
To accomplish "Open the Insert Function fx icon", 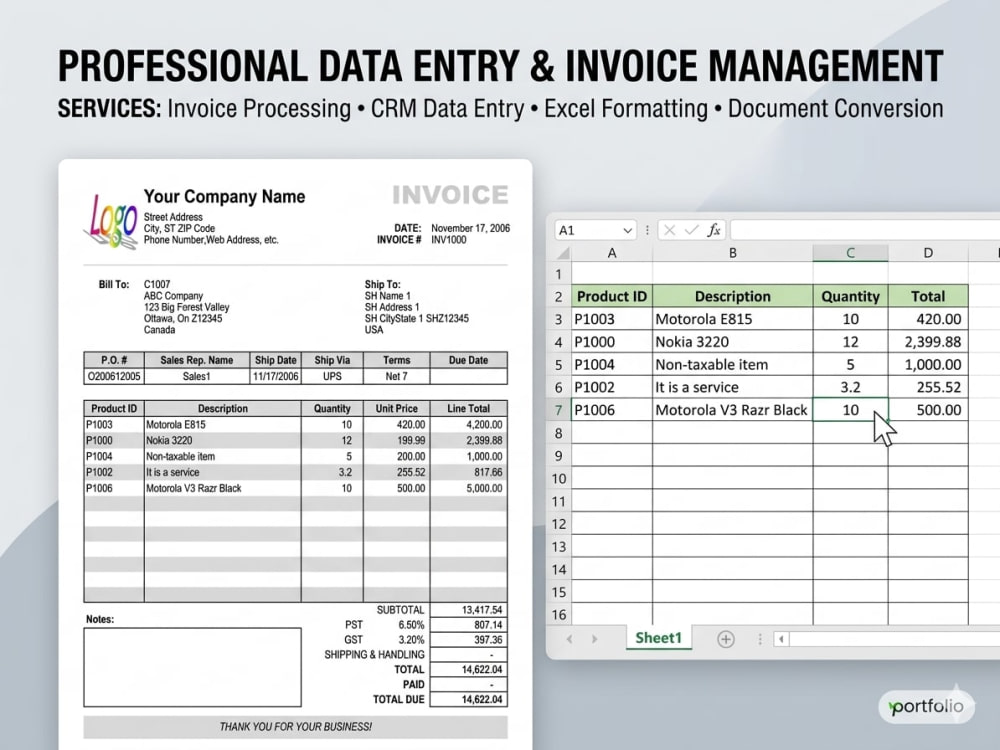I will pos(714,230).
